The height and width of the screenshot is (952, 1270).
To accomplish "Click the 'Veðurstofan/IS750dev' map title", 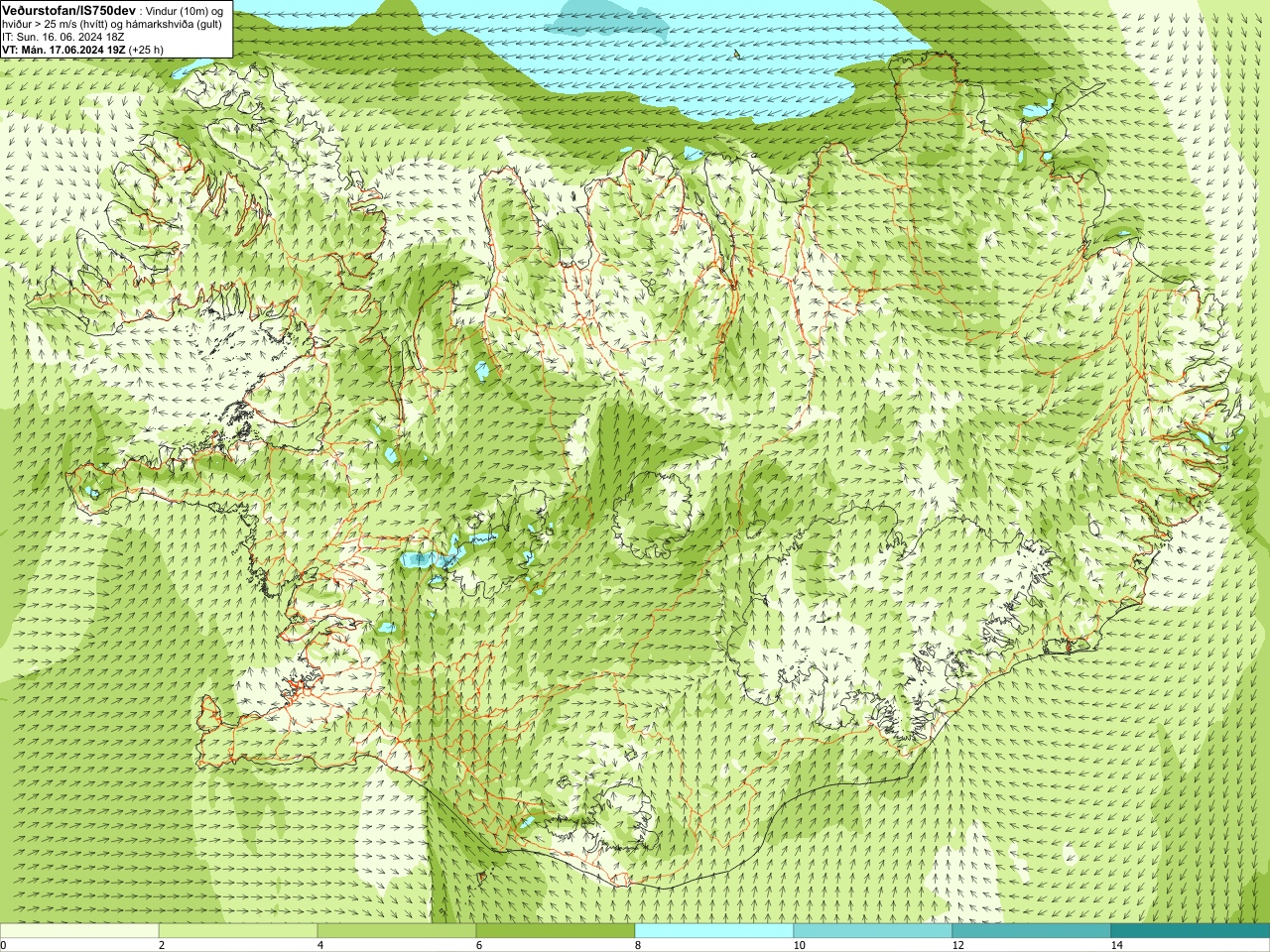I will pos(69,9).
